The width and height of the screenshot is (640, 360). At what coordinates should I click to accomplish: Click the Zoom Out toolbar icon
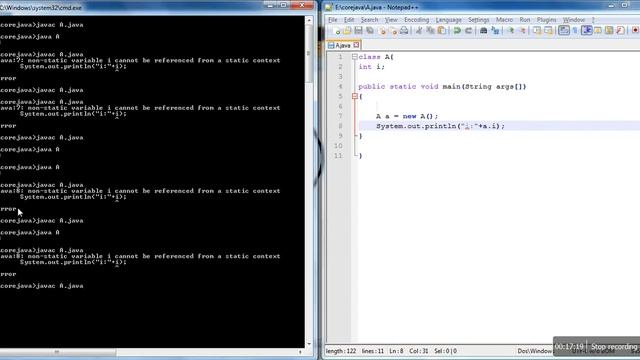pos(522,31)
